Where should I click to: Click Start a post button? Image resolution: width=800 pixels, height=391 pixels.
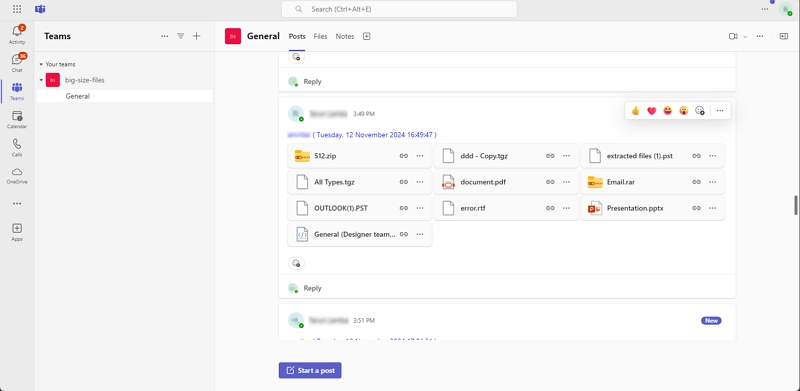pyautogui.click(x=310, y=370)
